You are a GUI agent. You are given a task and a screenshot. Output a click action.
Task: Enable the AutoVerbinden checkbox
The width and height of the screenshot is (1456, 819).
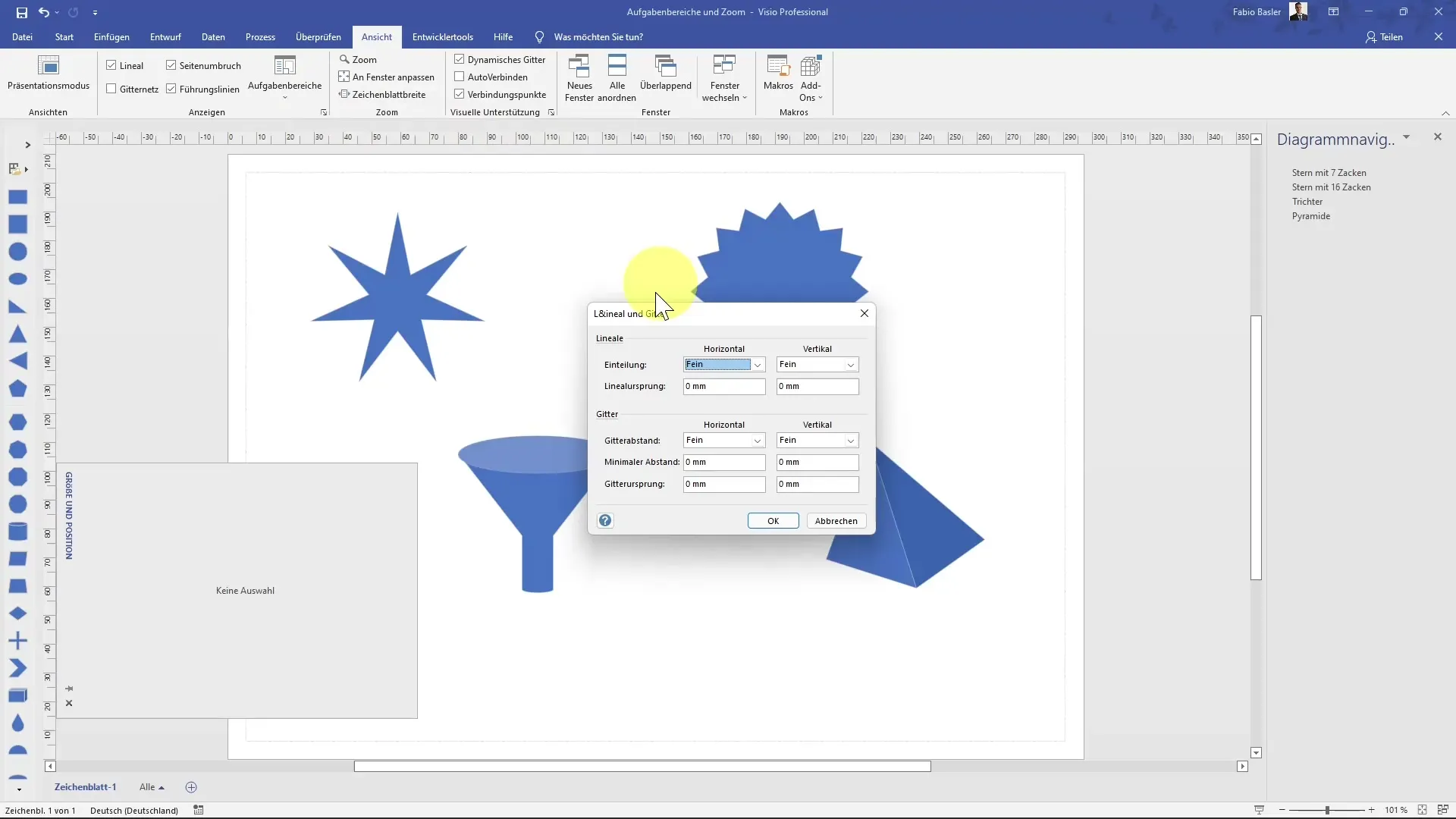460,77
